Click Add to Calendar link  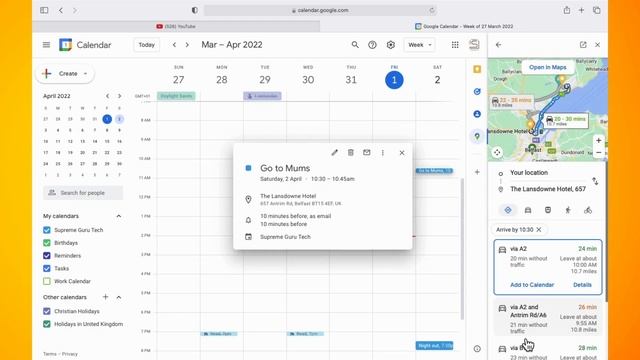(532, 285)
